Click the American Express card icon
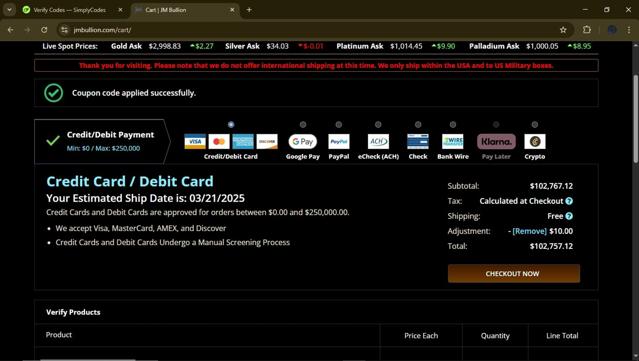 [243, 141]
